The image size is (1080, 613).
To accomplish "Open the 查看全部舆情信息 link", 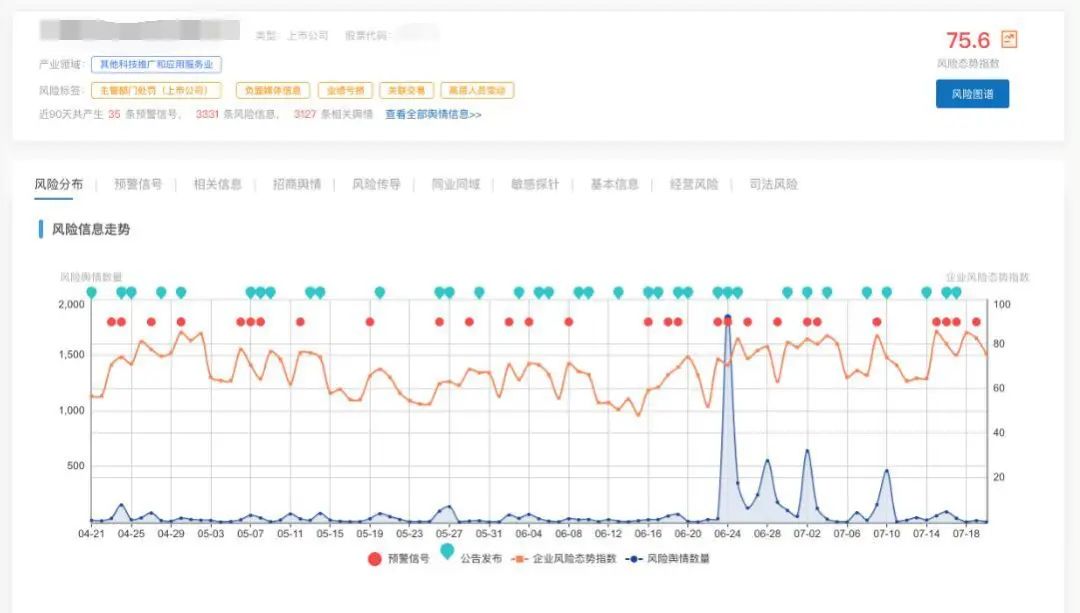I will click(433, 114).
